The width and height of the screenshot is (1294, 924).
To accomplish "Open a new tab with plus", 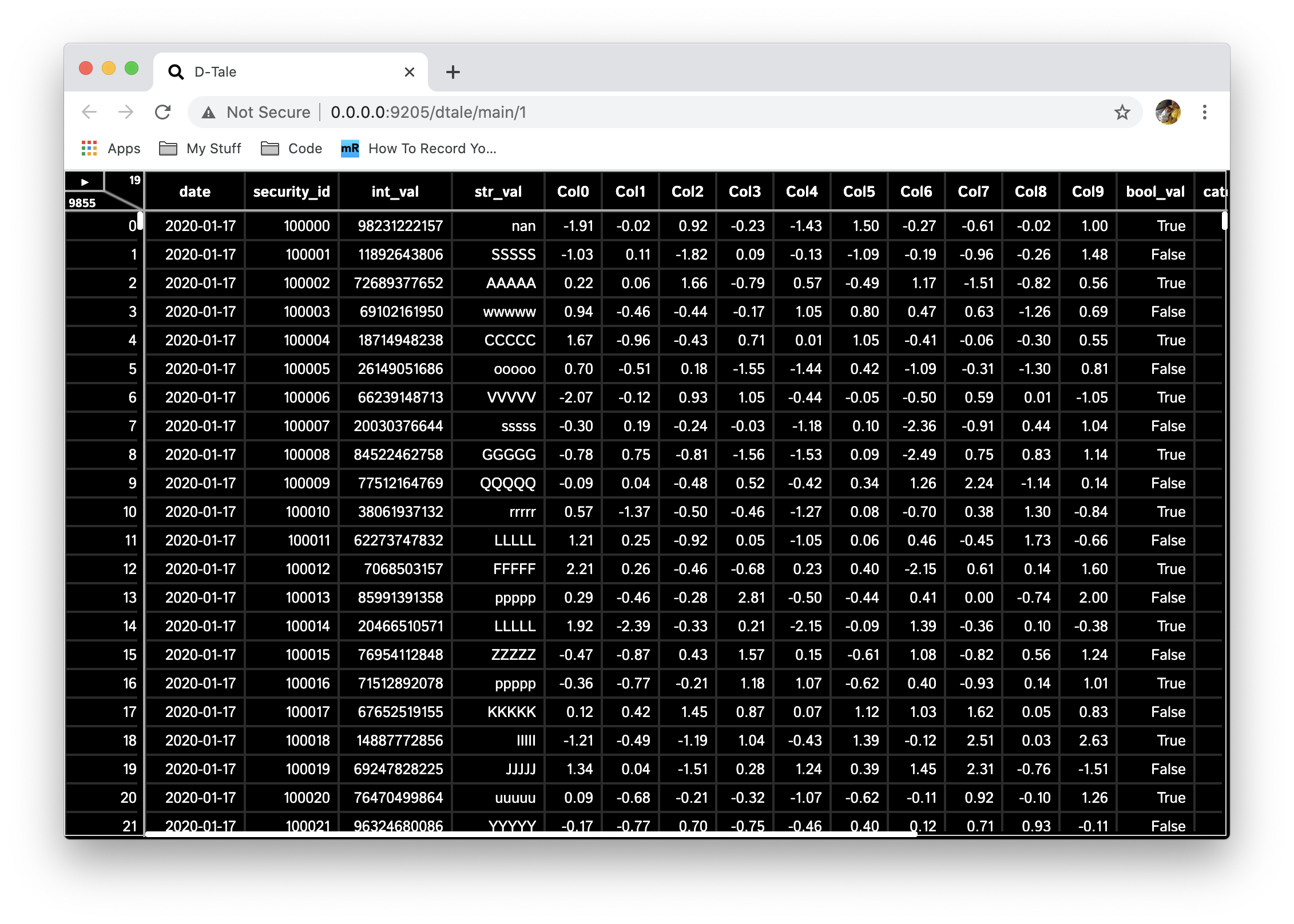I will [x=452, y=72].
